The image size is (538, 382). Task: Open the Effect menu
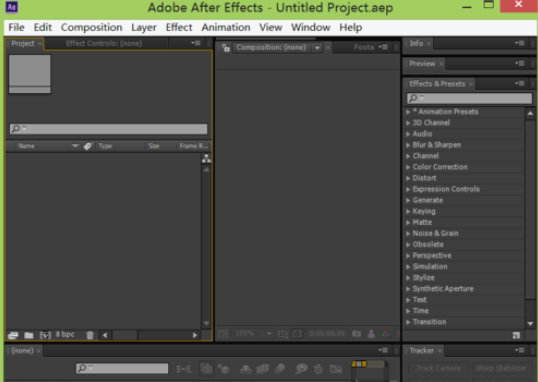(x=179, y=27)
